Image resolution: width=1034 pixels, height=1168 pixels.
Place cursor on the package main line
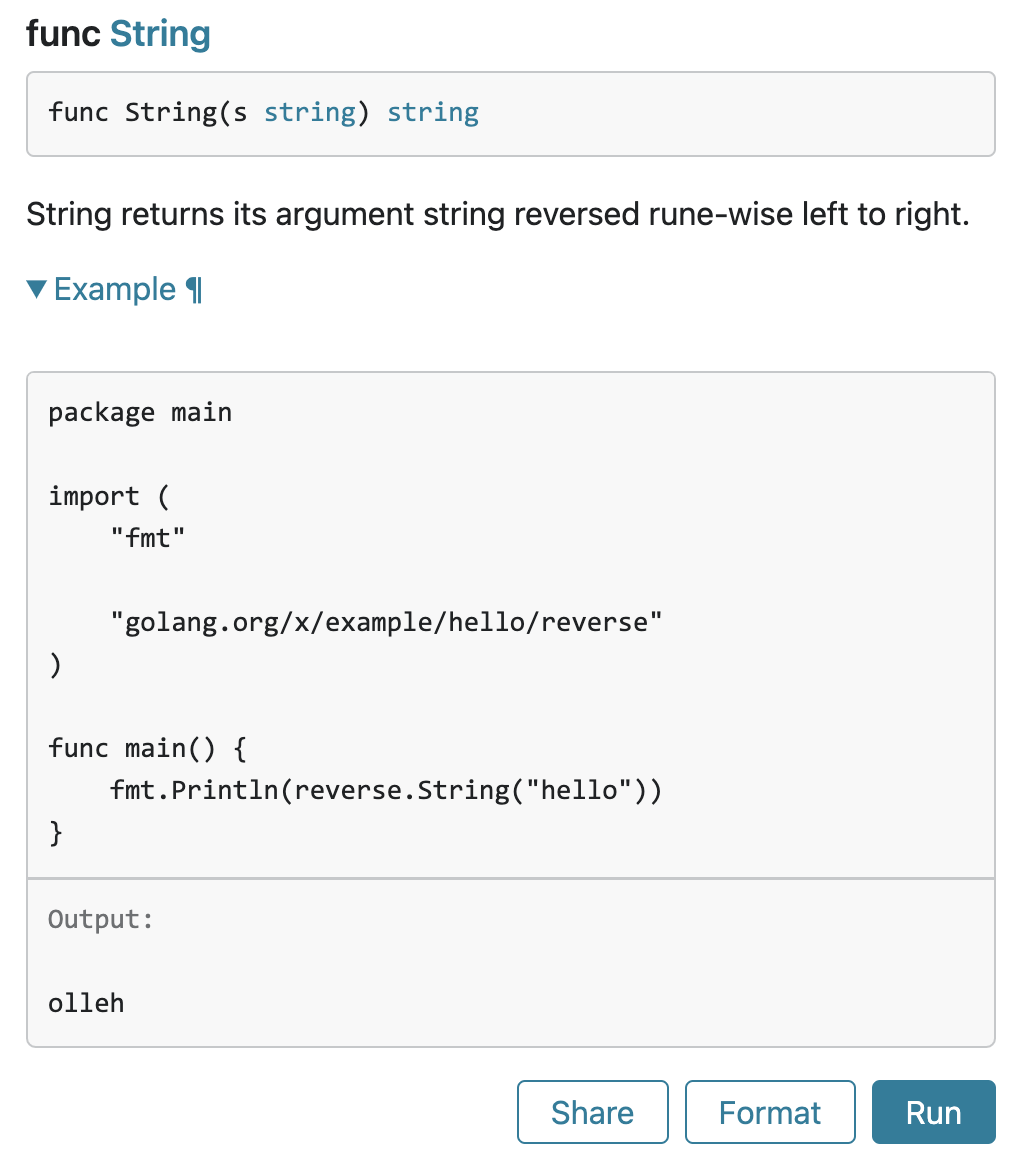point(140,412)
